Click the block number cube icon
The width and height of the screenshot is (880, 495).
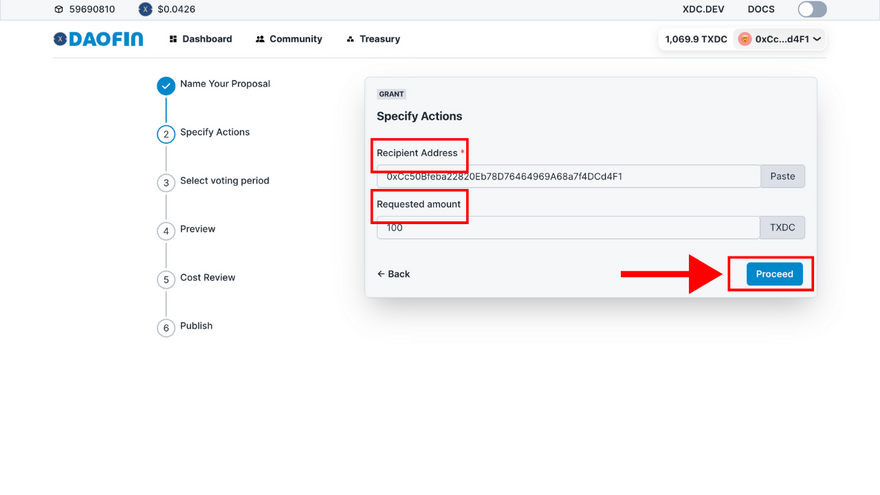pos(59,9)
